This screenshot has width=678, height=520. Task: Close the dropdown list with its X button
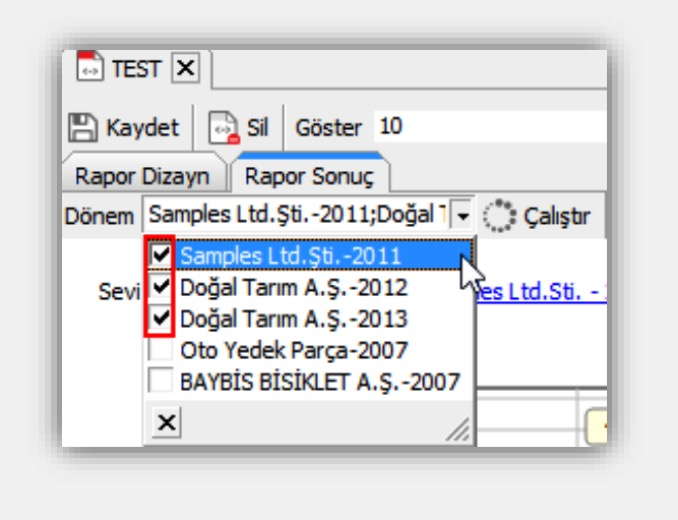pos(167,424)
